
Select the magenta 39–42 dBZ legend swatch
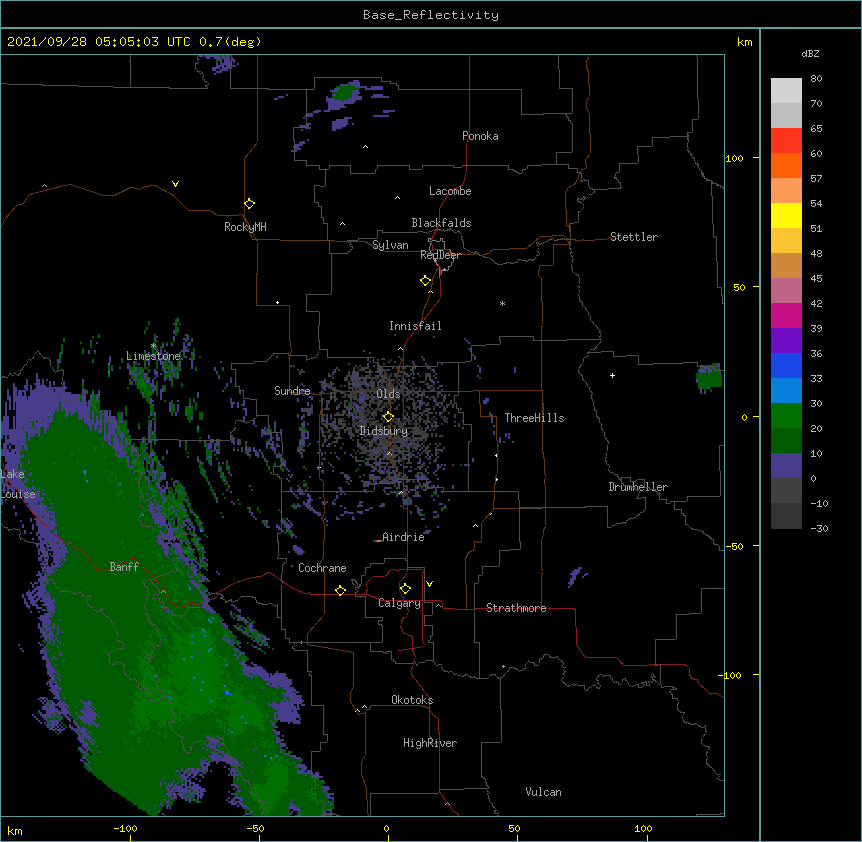coord(786,315)
